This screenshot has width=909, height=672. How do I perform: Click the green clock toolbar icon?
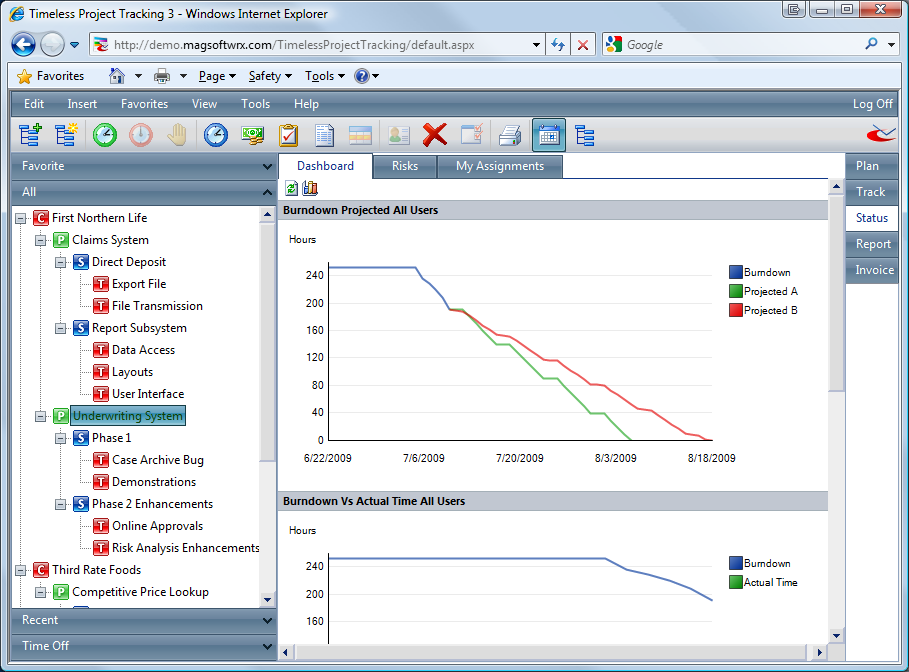[x=105, y=135]
